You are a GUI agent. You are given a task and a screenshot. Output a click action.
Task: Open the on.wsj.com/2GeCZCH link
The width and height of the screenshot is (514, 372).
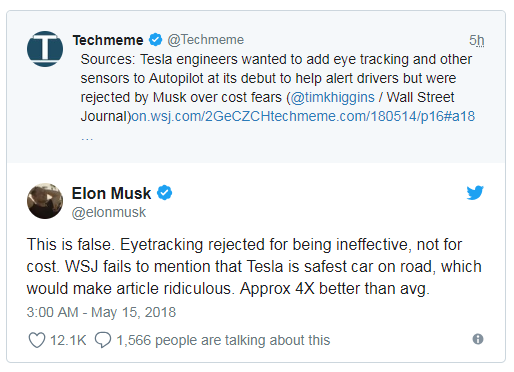coord(200,116)
